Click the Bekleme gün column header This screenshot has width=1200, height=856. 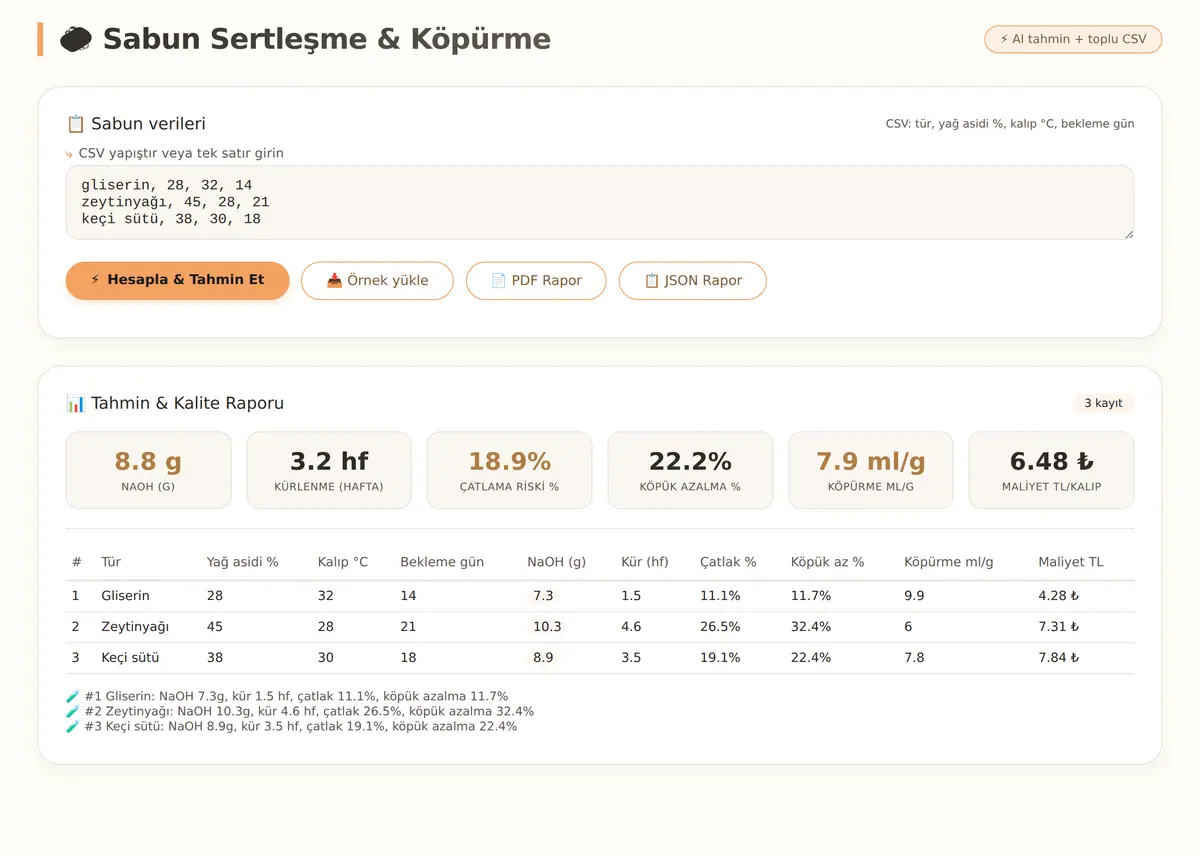442,562
